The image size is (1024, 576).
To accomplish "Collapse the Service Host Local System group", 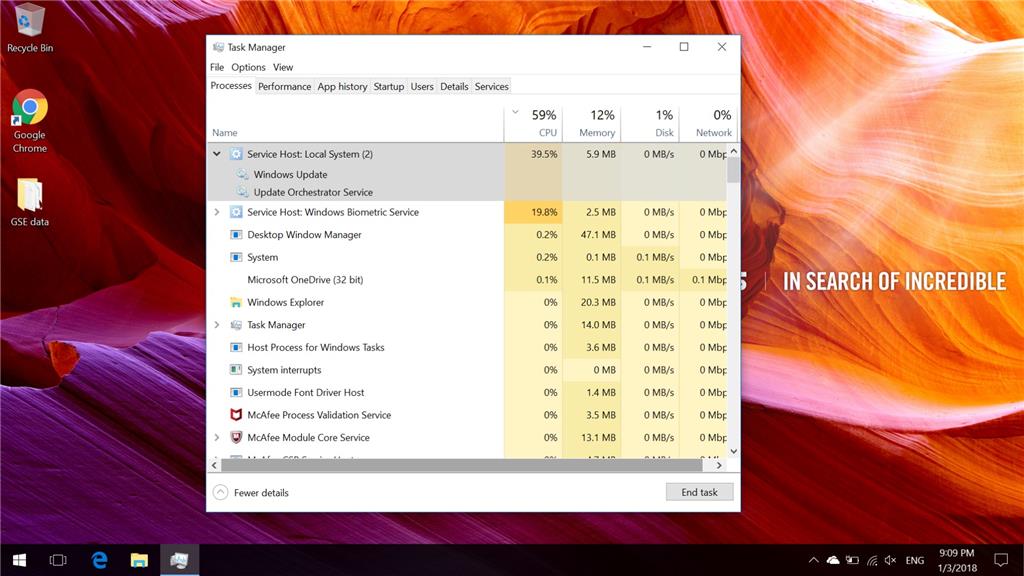I will (217, 154).
